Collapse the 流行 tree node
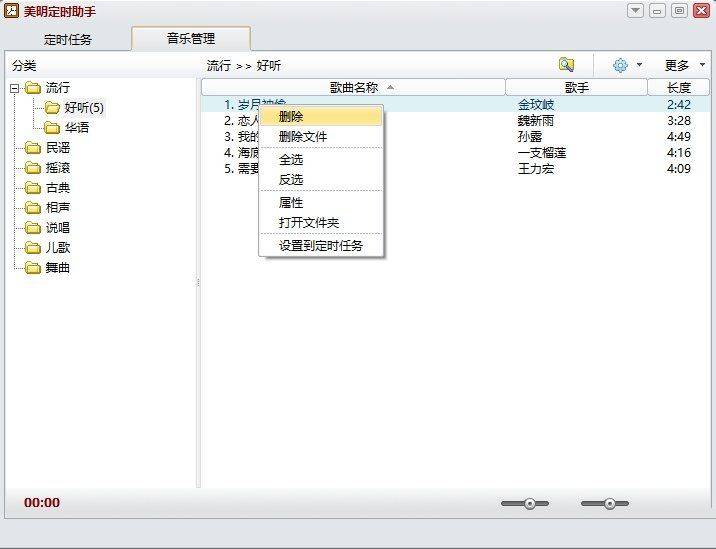Viewport: 716px width, 549px height. (15, 88)
